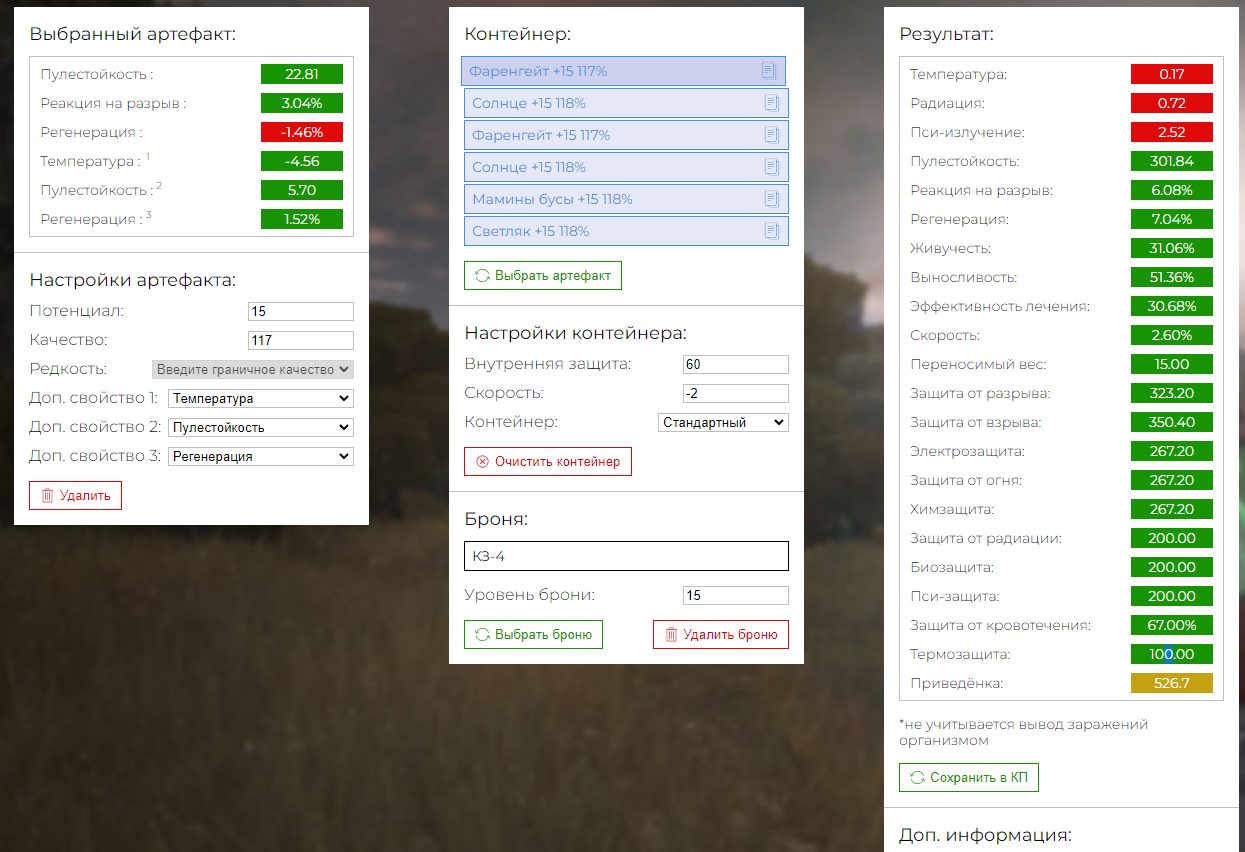
Task: Open Доп. свойство 2 dropdown showing Пулестойкость
Action: point(261,427)
